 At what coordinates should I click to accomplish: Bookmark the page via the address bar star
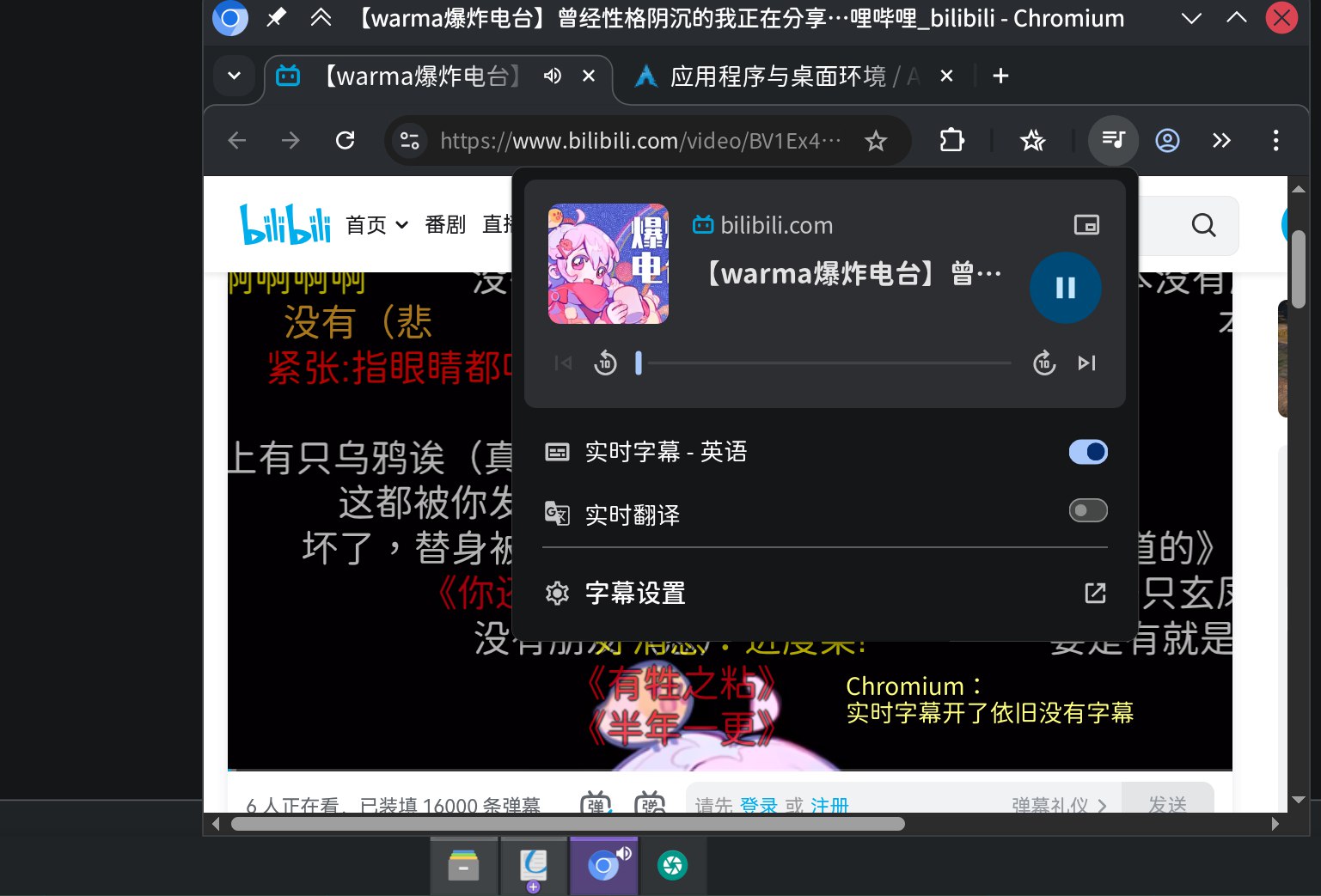[x=876, y=140]
